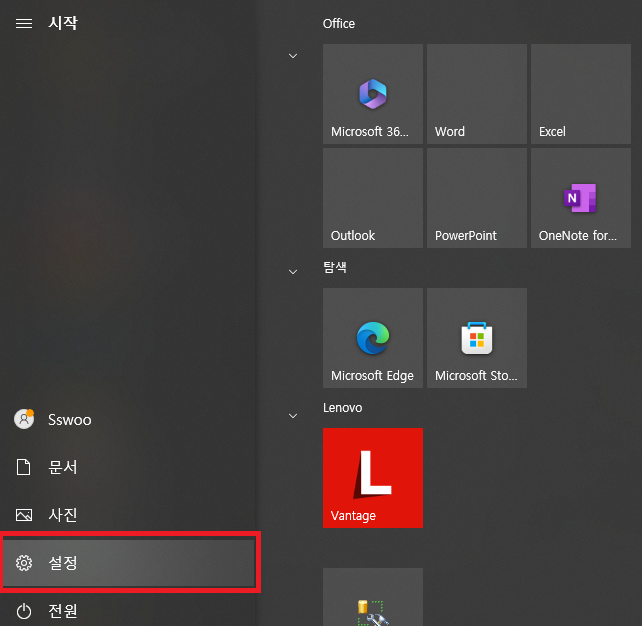The height and width of the screenshot is (626, 642).
Task: Click the Office group header
Action: (x=339, y=24)
